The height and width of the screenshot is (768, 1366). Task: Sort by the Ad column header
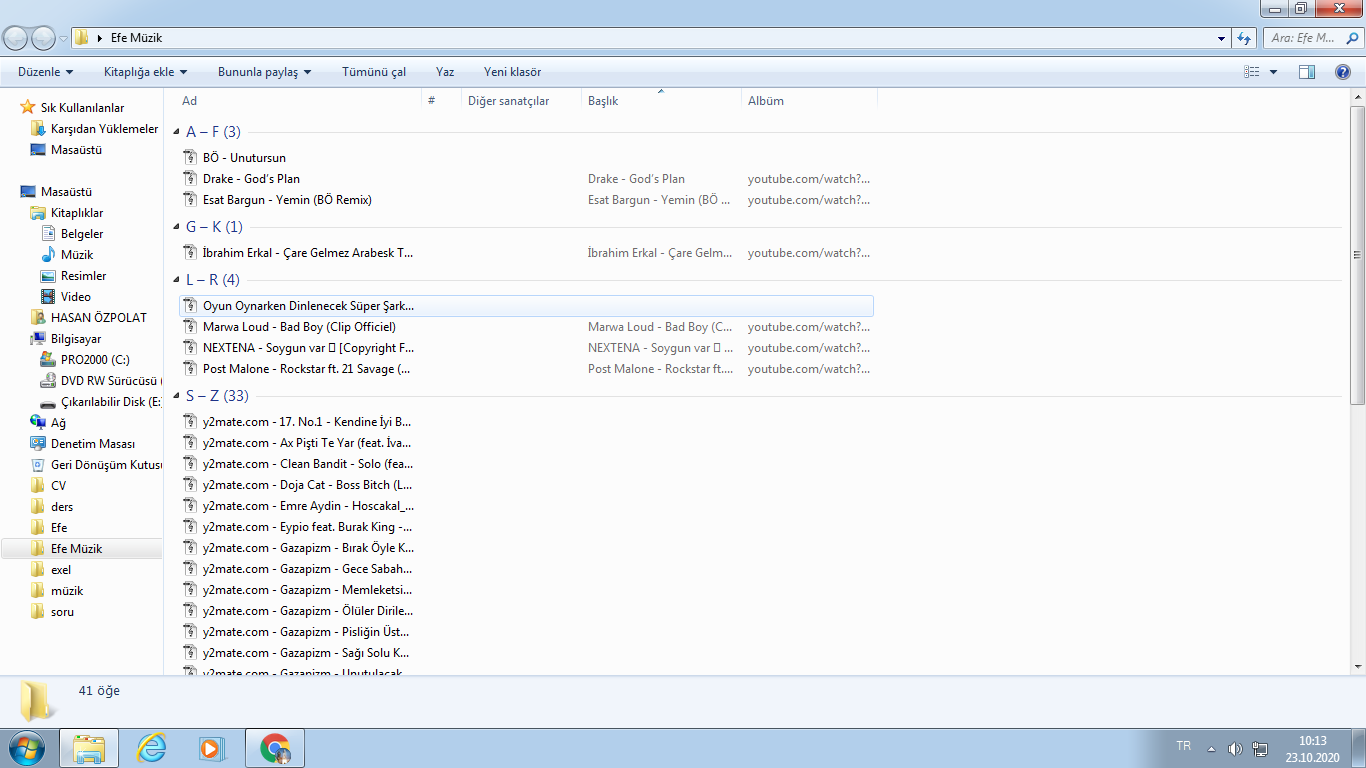[299, 101]
